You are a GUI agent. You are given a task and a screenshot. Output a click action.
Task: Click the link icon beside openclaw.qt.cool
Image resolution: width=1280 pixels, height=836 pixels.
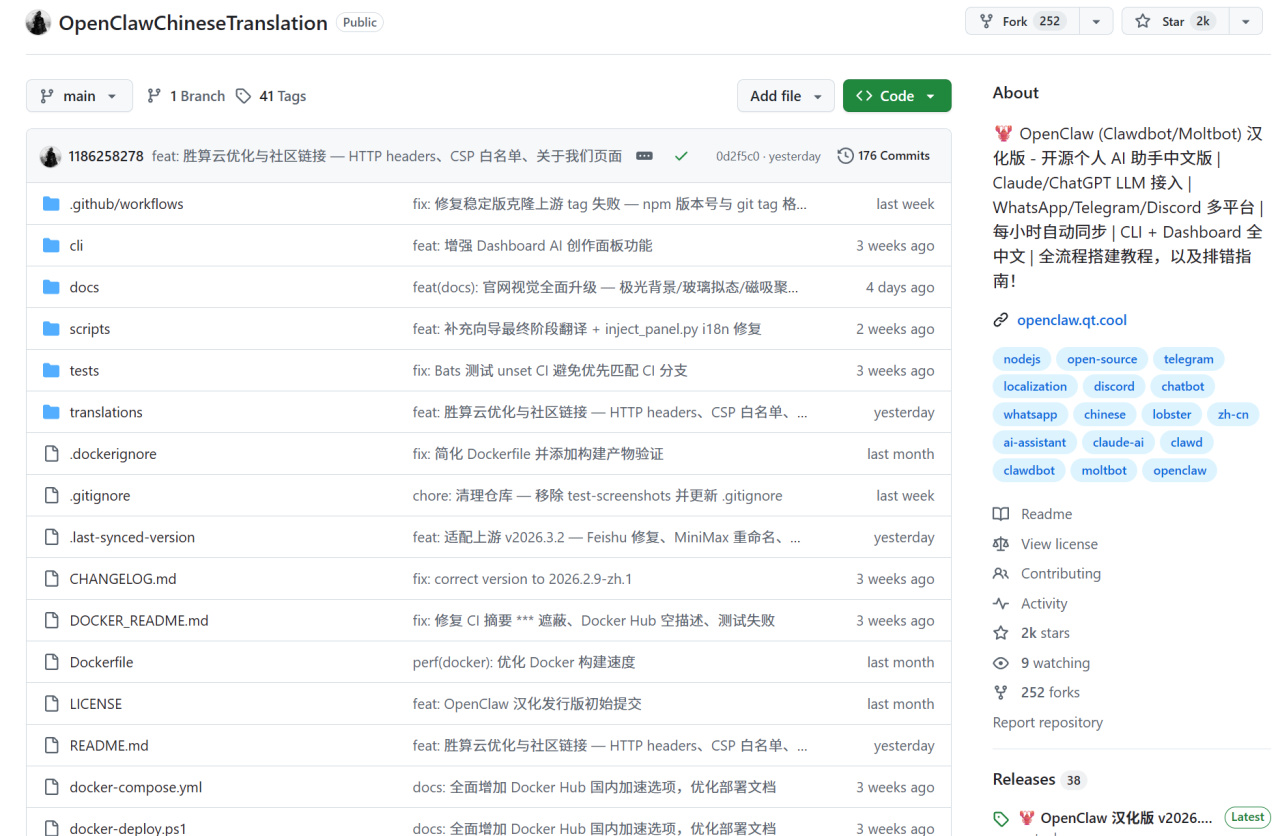pos(1001,320)
